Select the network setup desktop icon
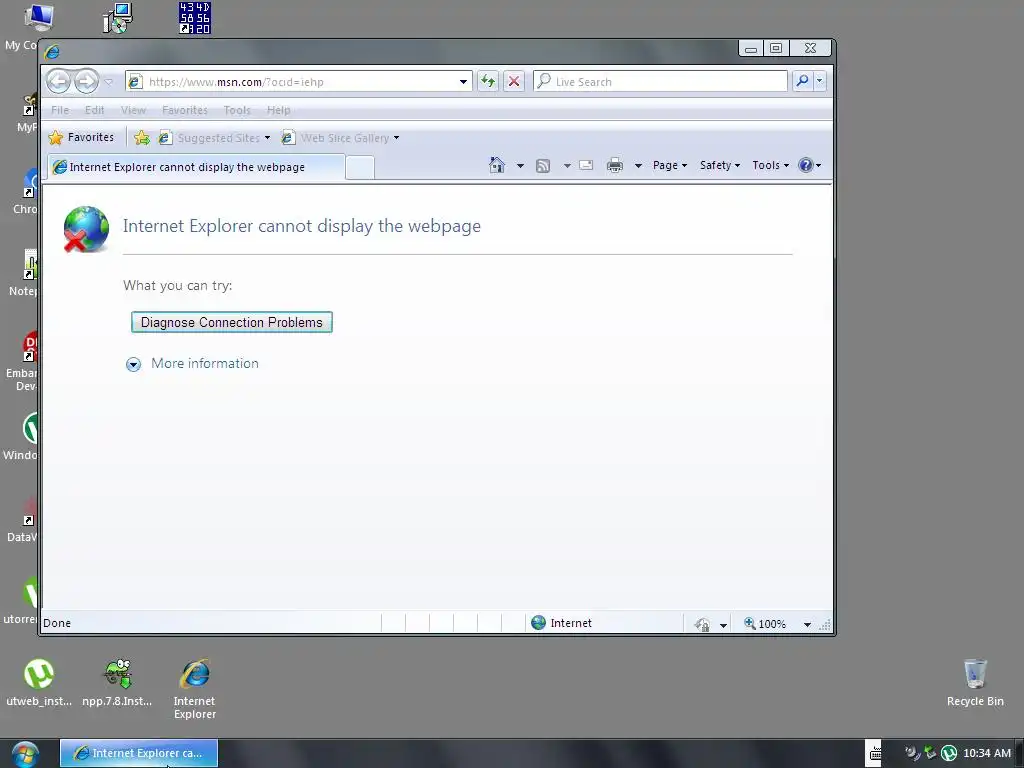Image resolution: width=1024 pixels, height=768 pixels. (118, 18)
